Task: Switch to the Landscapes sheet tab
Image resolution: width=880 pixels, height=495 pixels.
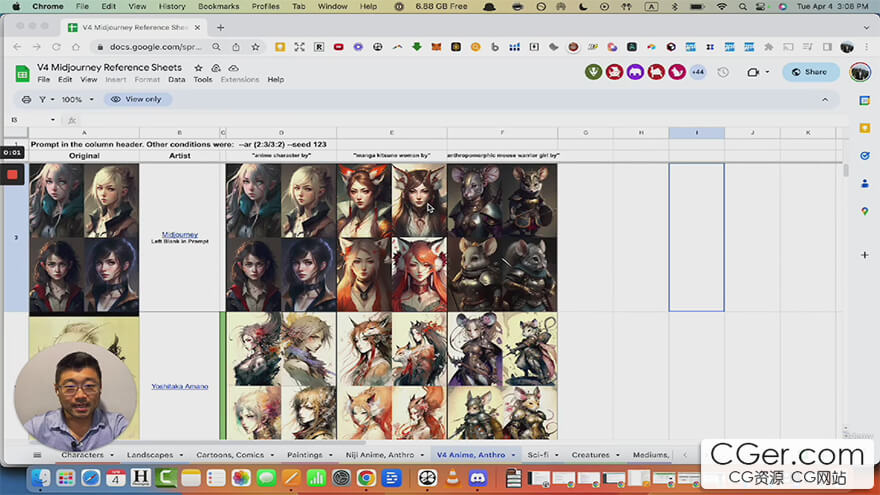Action: [x=150, y=455]
